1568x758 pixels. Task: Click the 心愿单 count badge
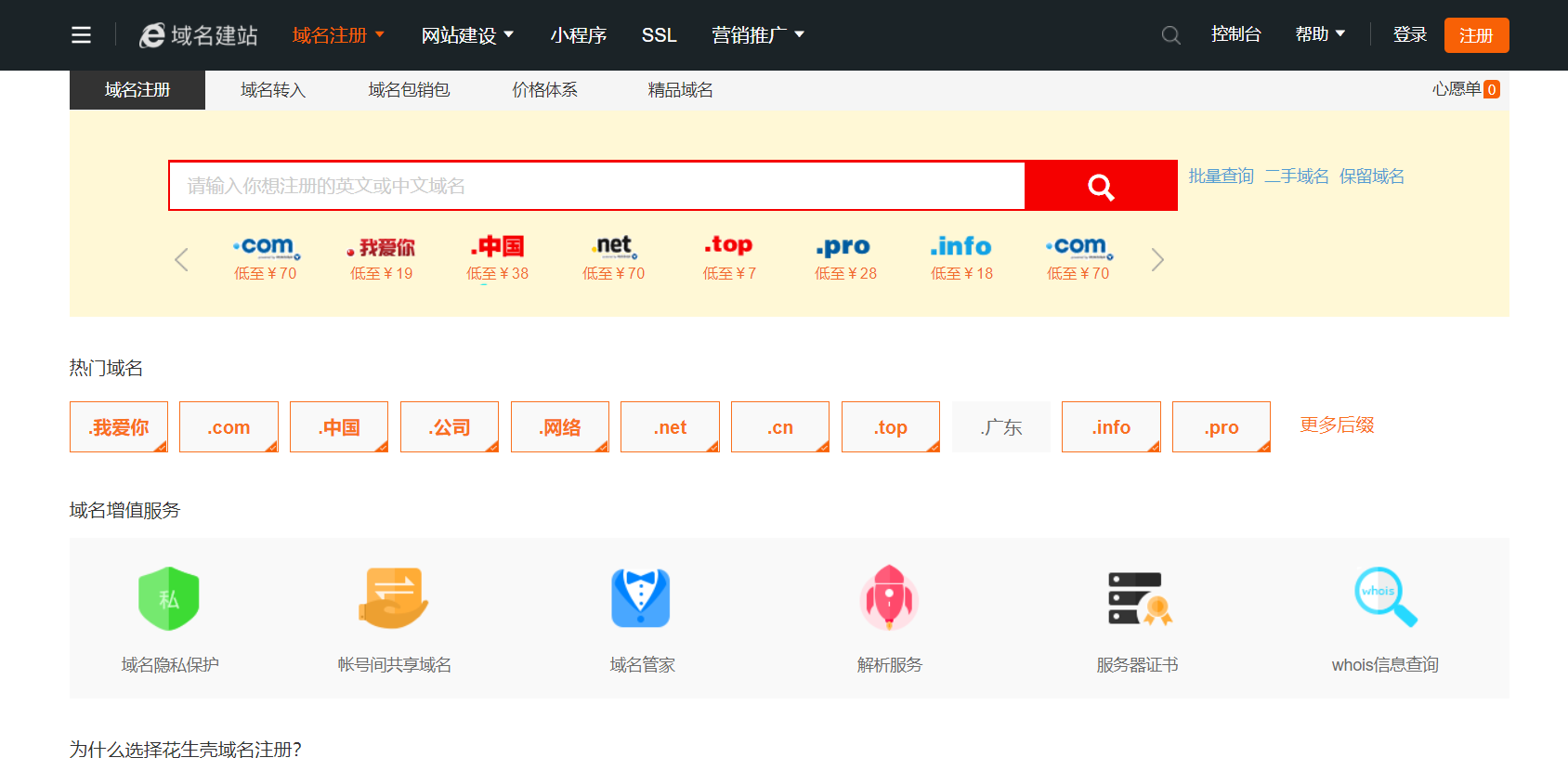pyautogui.click(x=1492, y=89)
